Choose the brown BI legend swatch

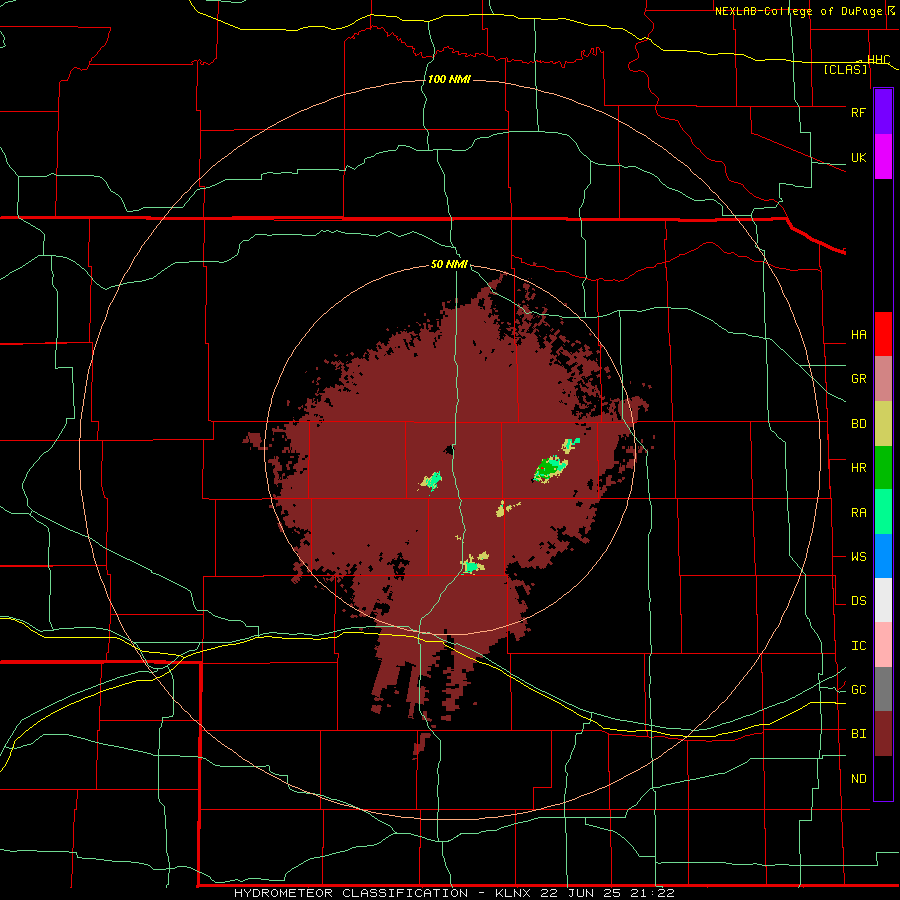pos(883,734)
